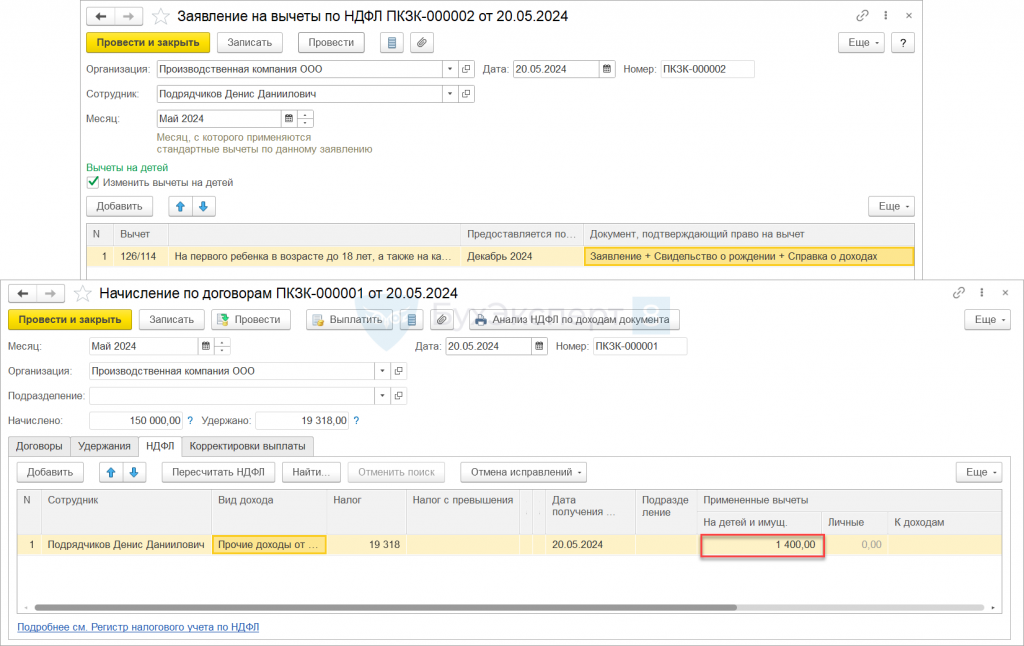
Task: Open the month picker for Месяц in Заявление
Action: point(289,119)
